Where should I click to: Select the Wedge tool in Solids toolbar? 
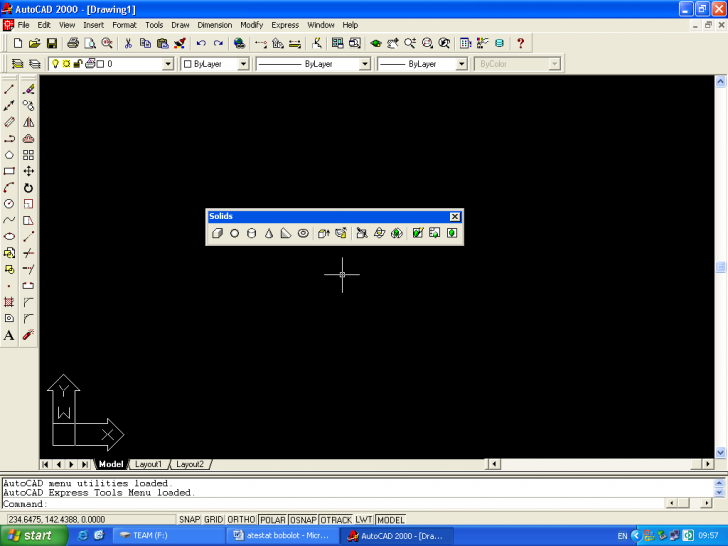click(286, 233)
